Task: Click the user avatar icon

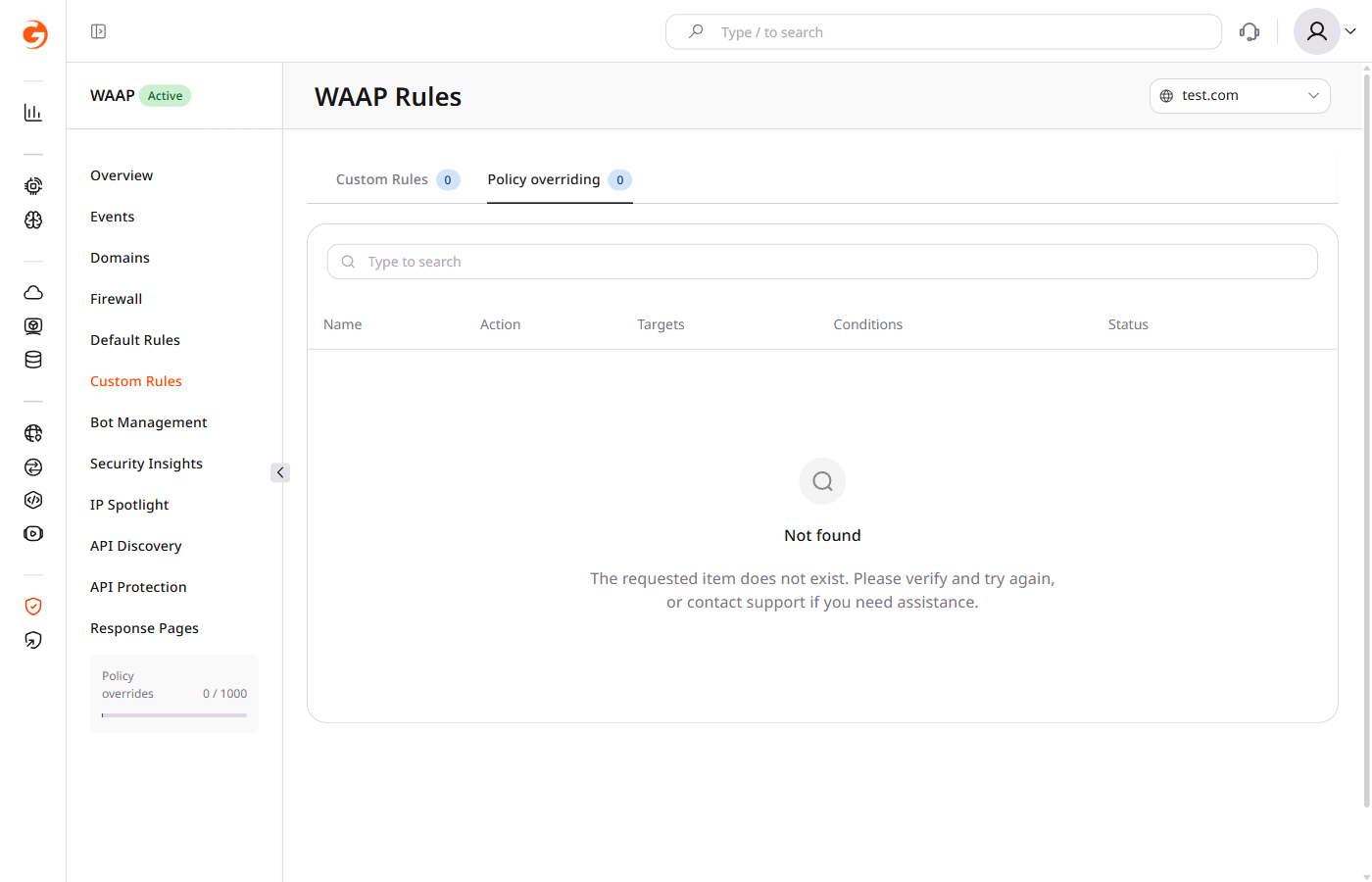Action: click(x=1317, y=31)
